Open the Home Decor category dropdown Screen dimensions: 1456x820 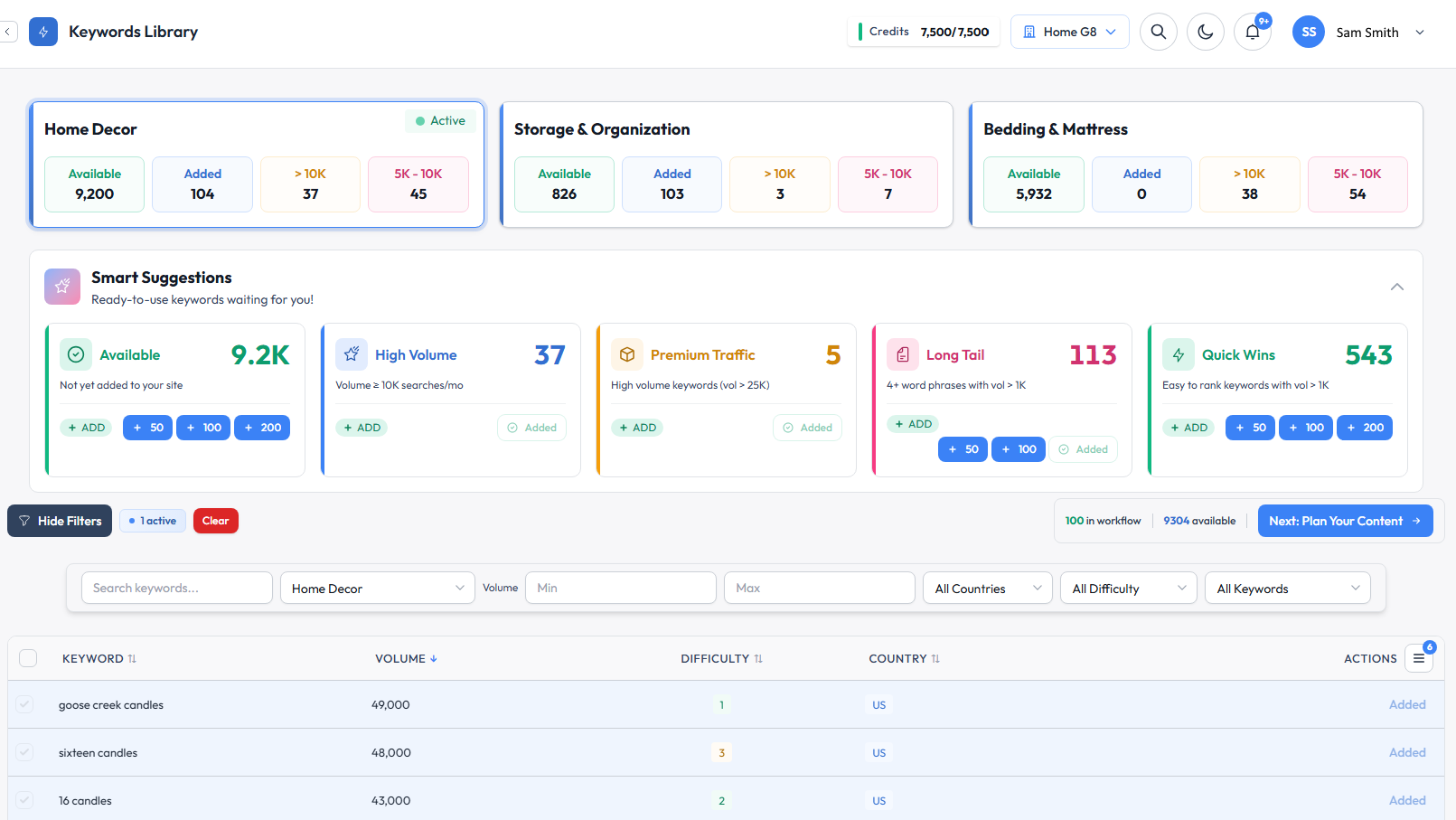click(x=377, y=588)
